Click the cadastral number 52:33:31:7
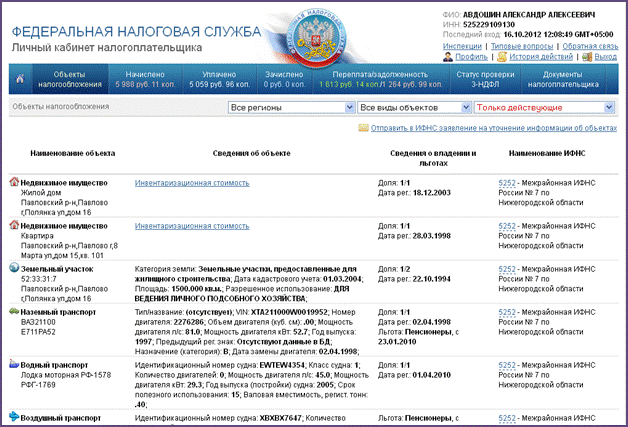 pyautogui.click(x=38, y=279)
